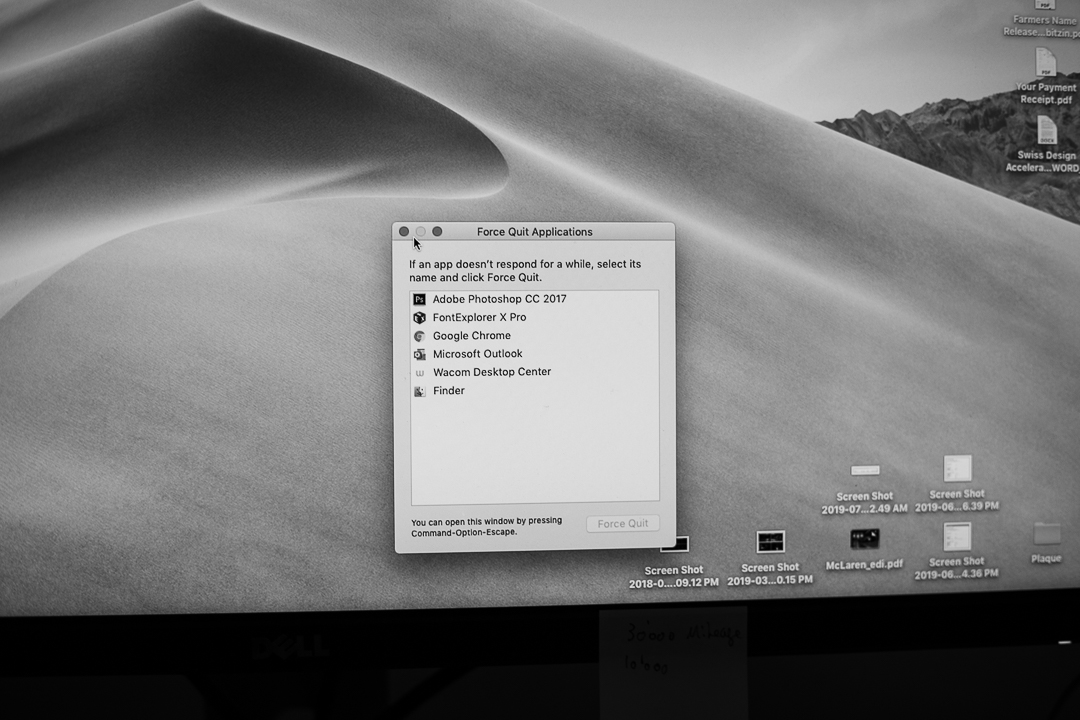Close the Force Quit Applications window
The width and height of the screenshot is (1080, 720).
tap(404, 232)
